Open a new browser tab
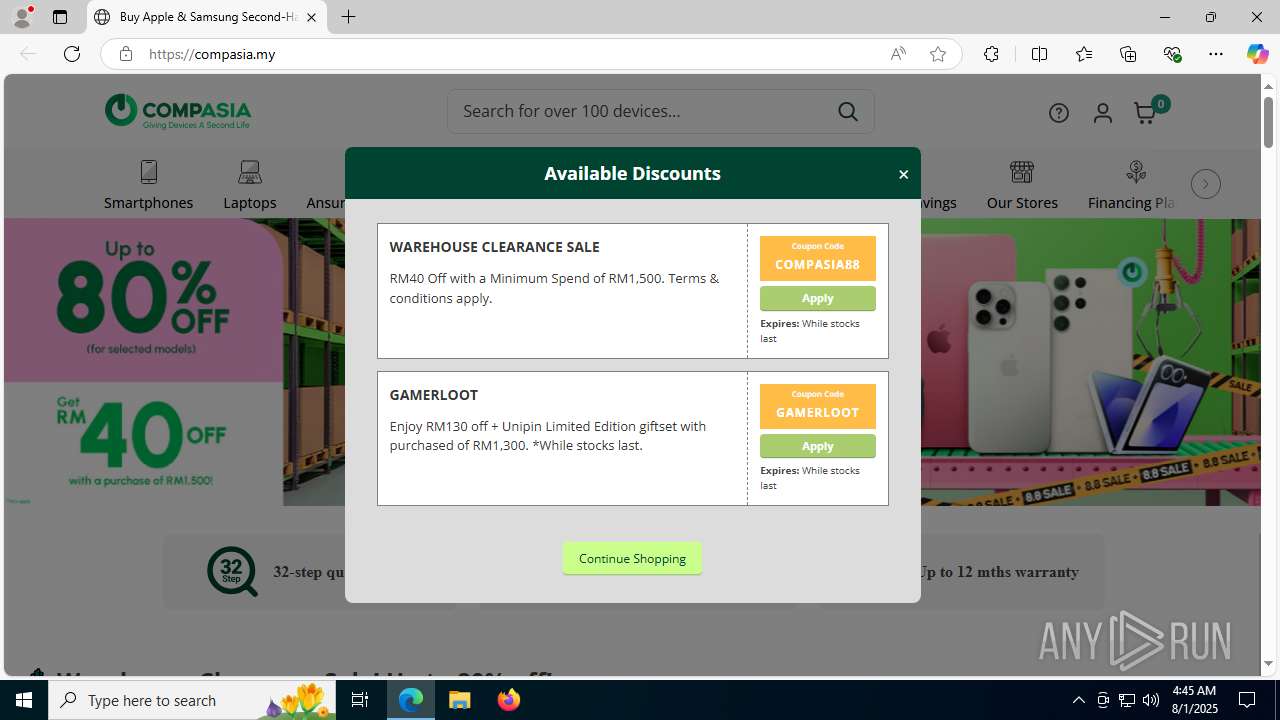This screenshot has width=1280, height=720. [348, 17]
